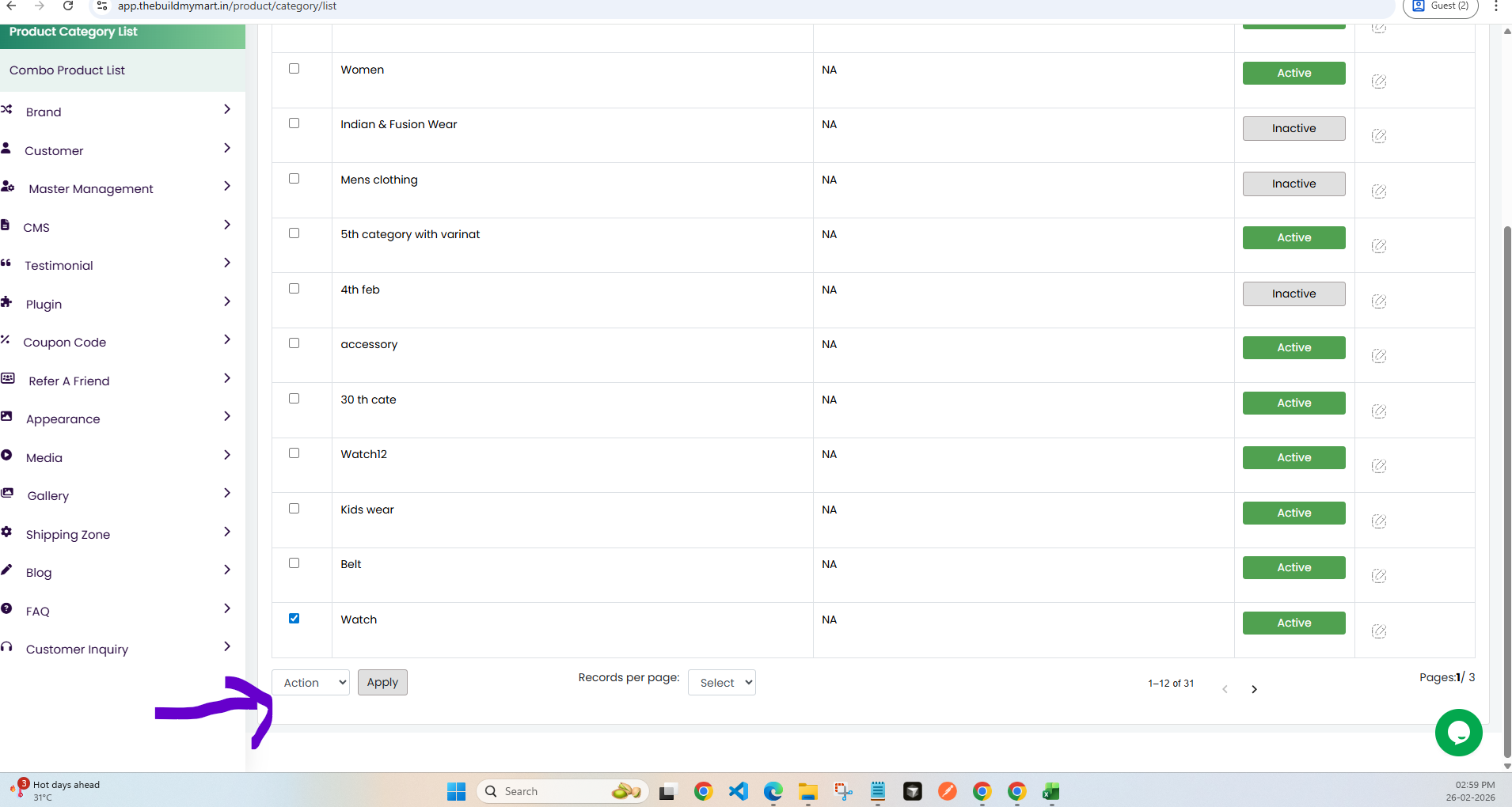1512x807 pixels.
Task: Open Gallery sidebar menu
Action: point(48,496)
